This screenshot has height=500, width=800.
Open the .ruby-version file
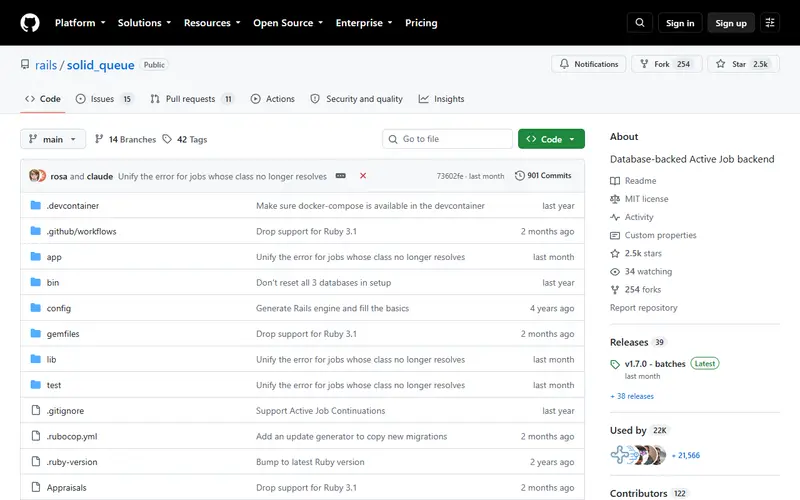72,462
